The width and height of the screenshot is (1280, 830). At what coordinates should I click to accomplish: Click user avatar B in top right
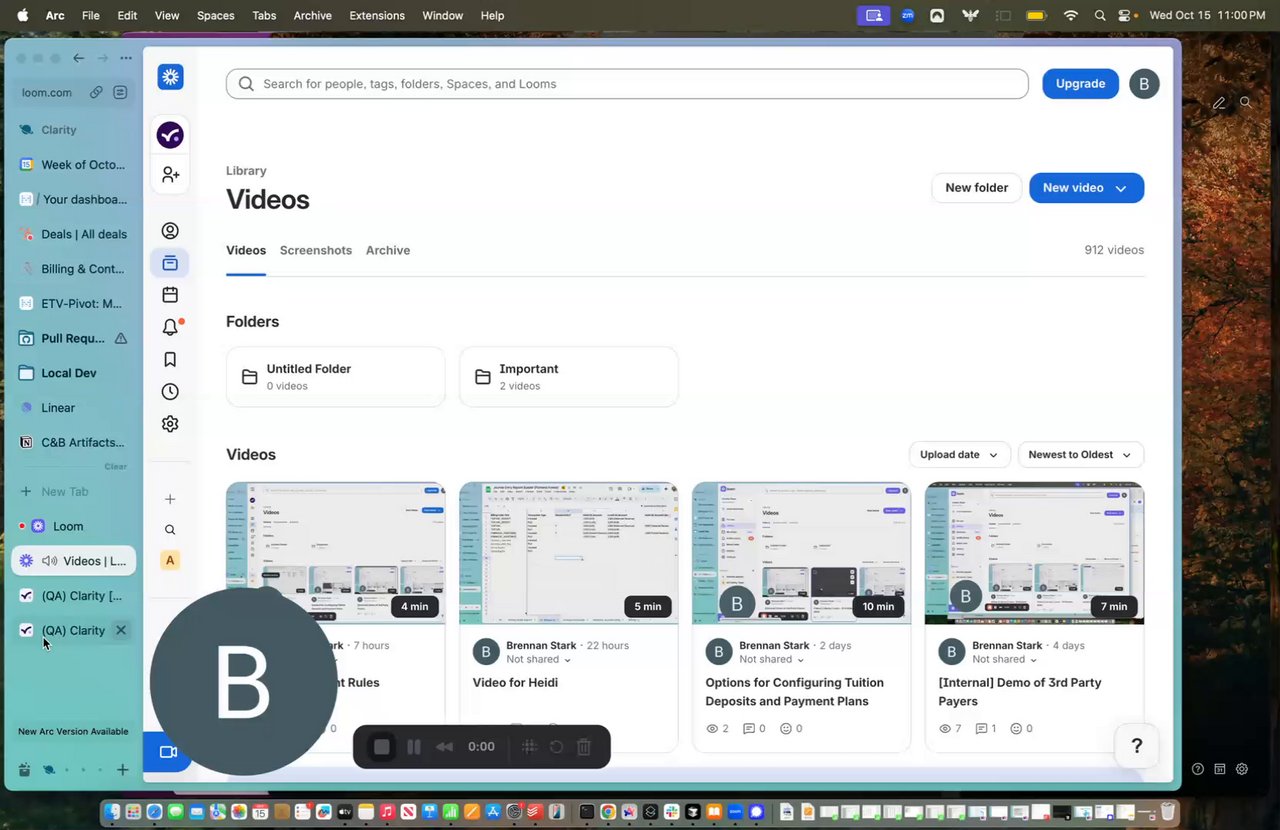tap(1144, 84)
